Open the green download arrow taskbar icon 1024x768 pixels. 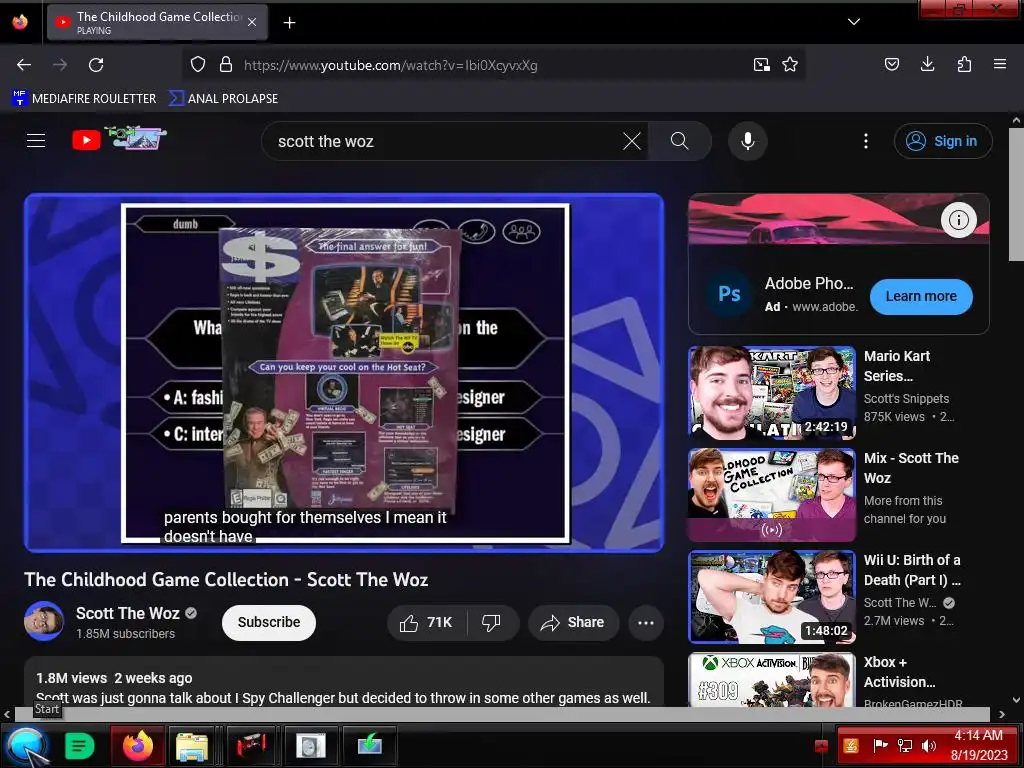pyautogui.click(x=370, y=746)
